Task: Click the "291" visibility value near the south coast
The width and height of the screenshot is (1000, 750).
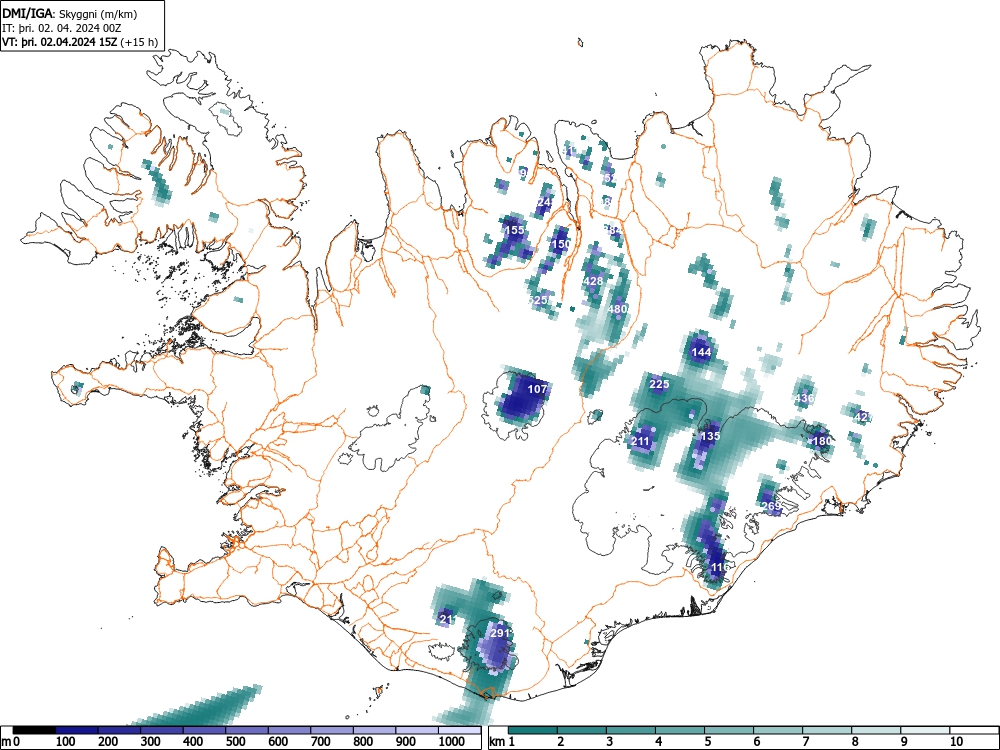Action: click(500, 633)
